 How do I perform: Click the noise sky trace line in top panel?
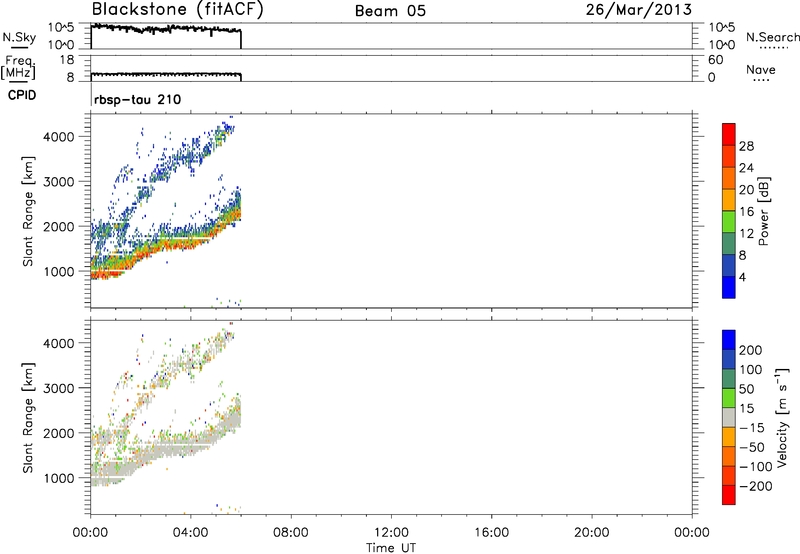pos(166,29)
